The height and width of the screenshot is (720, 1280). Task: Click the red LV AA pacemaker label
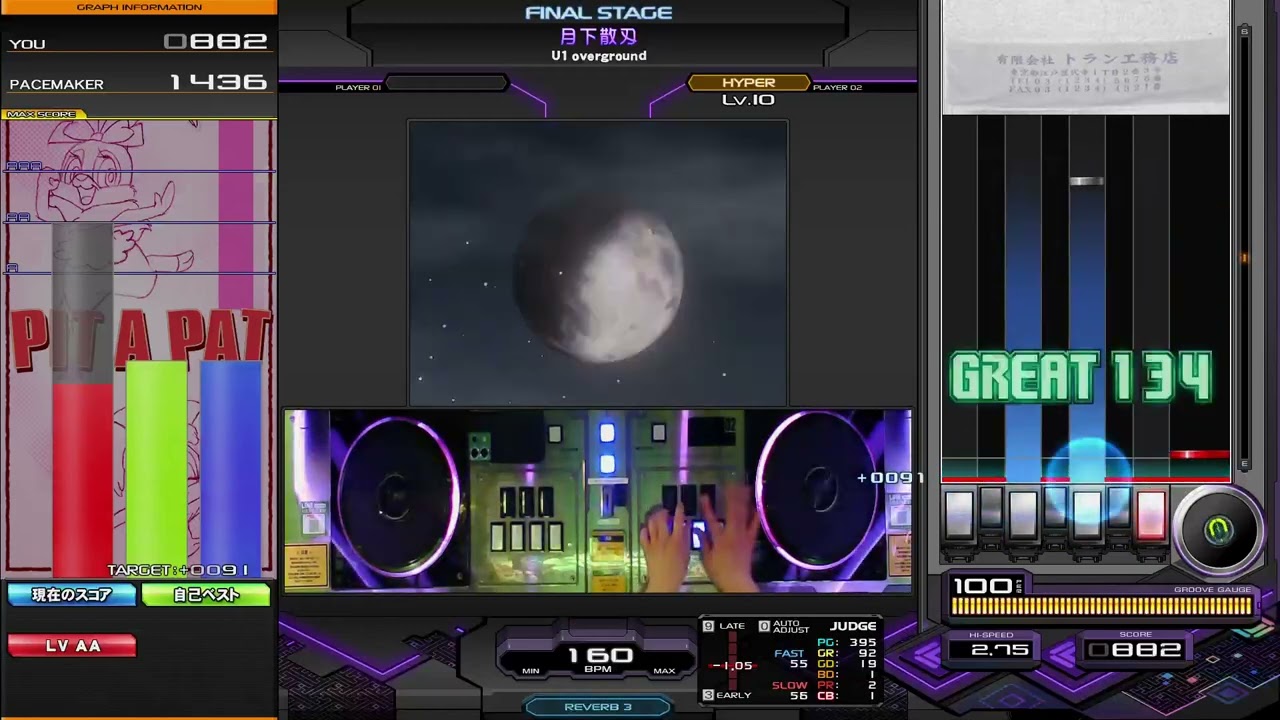(x=72, y=646)
